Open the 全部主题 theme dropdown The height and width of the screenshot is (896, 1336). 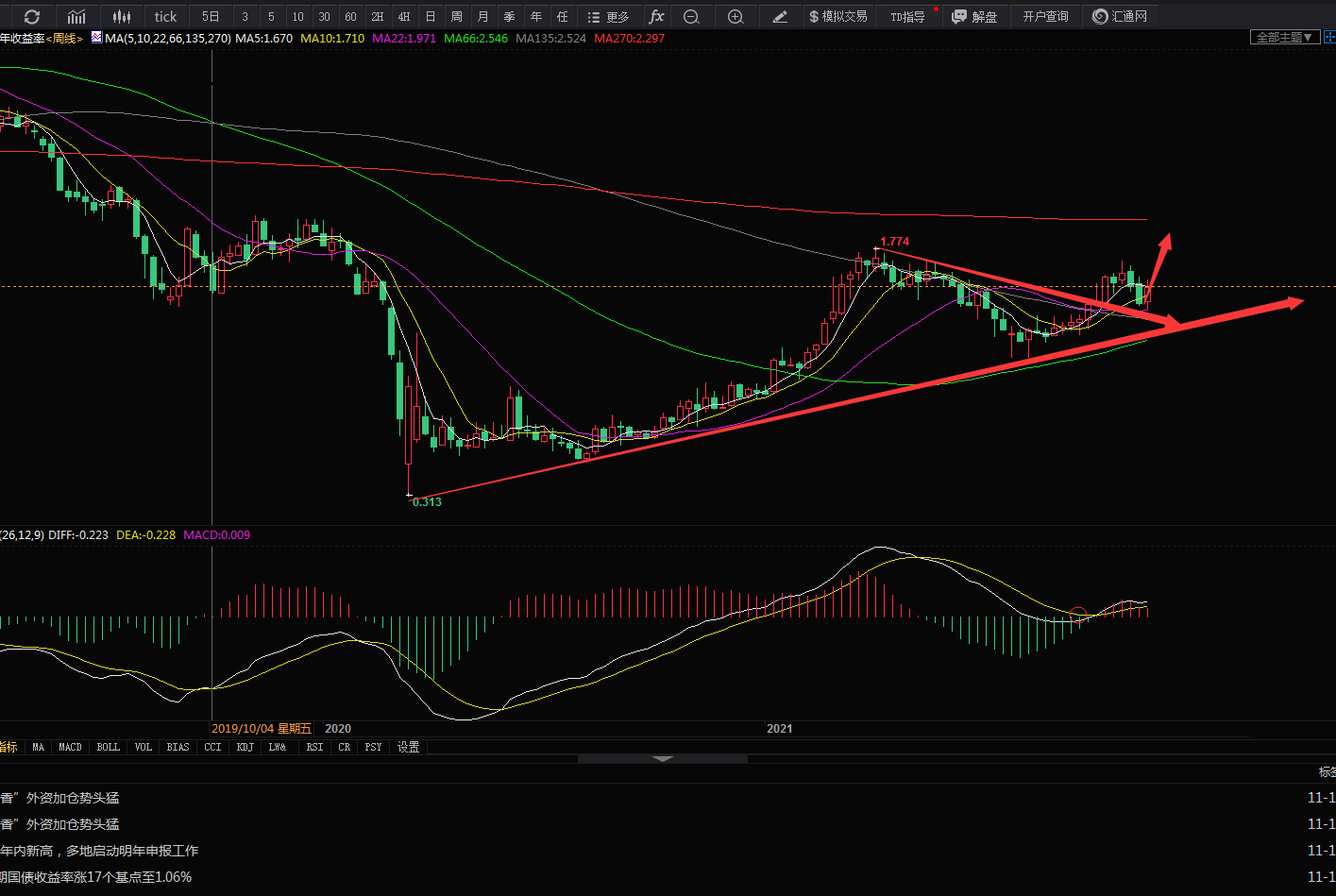pos(1284,38)
